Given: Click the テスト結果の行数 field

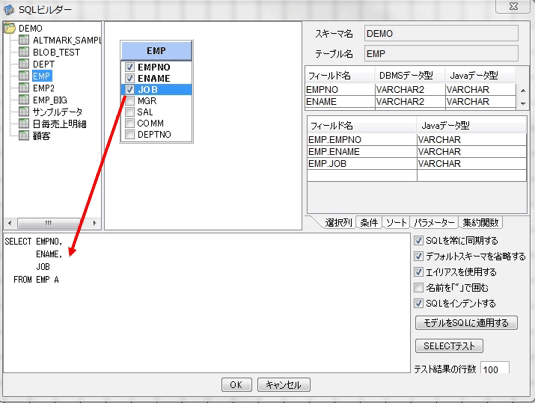Looking at the screenshot, I should (x=495, y=368).
